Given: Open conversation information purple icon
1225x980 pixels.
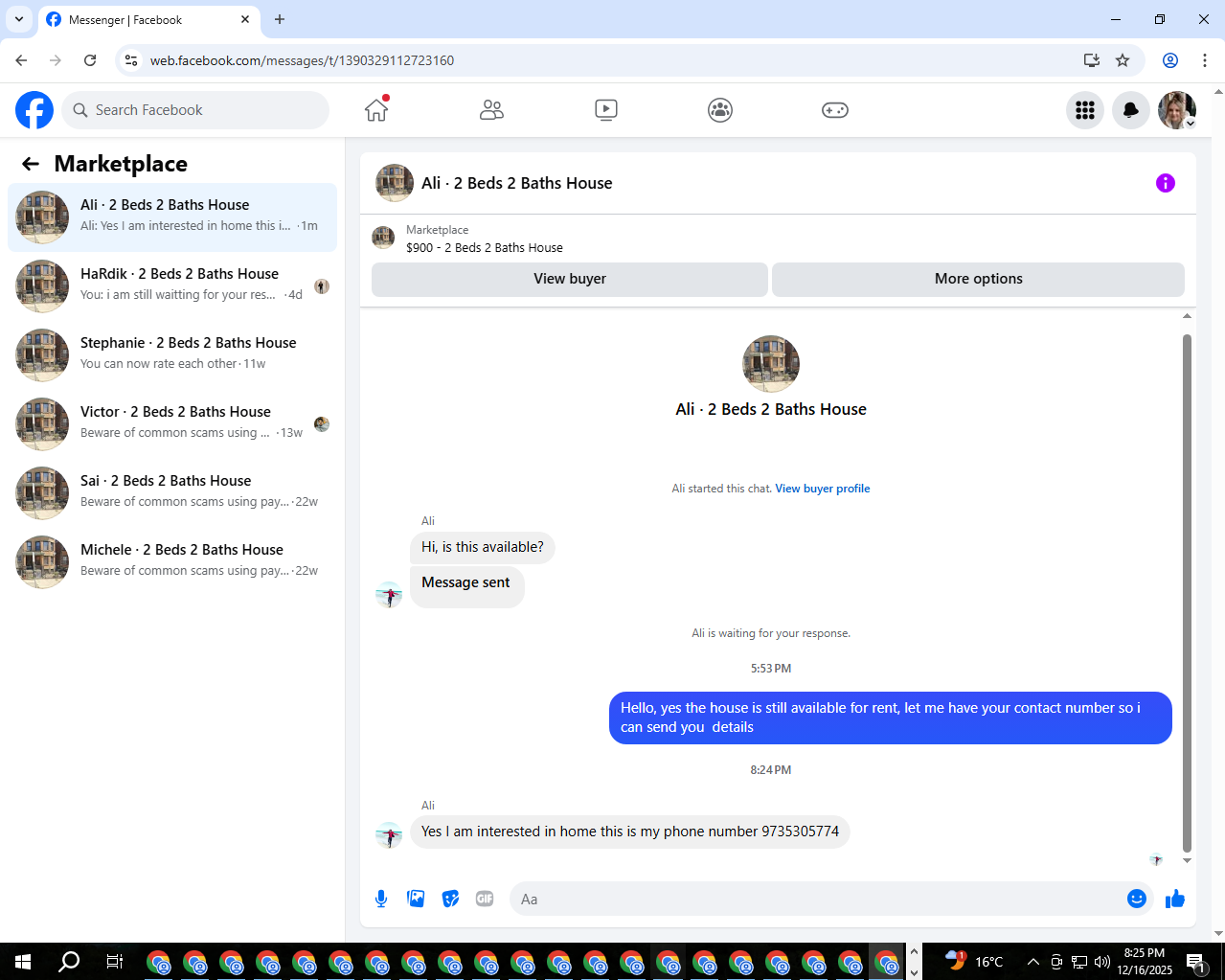Looking at the screenshot, I should 1166,183.
